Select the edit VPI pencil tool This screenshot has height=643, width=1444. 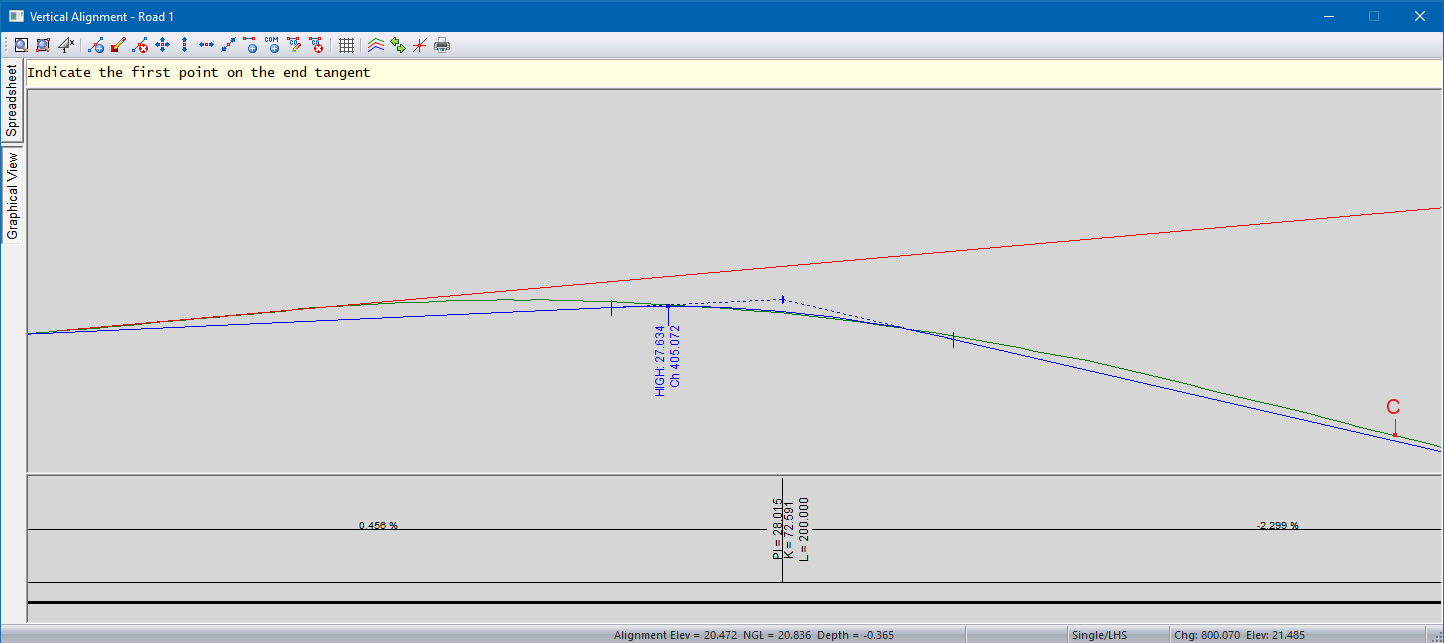118,45
